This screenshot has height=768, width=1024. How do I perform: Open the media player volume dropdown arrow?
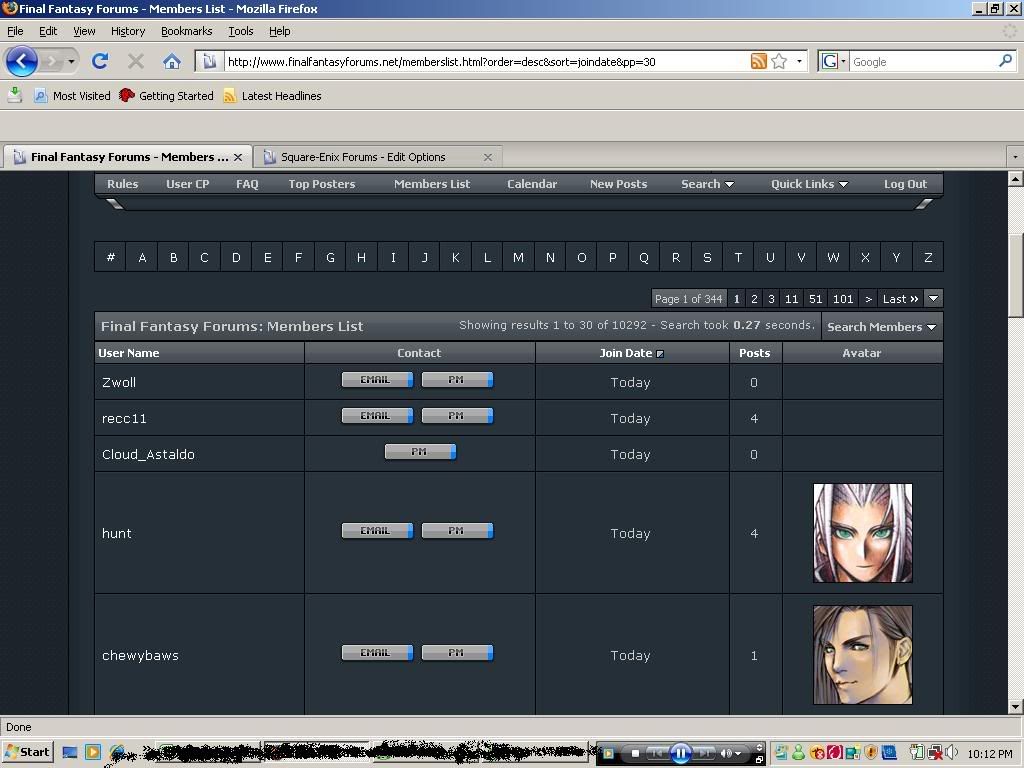(x=738, y=754)
